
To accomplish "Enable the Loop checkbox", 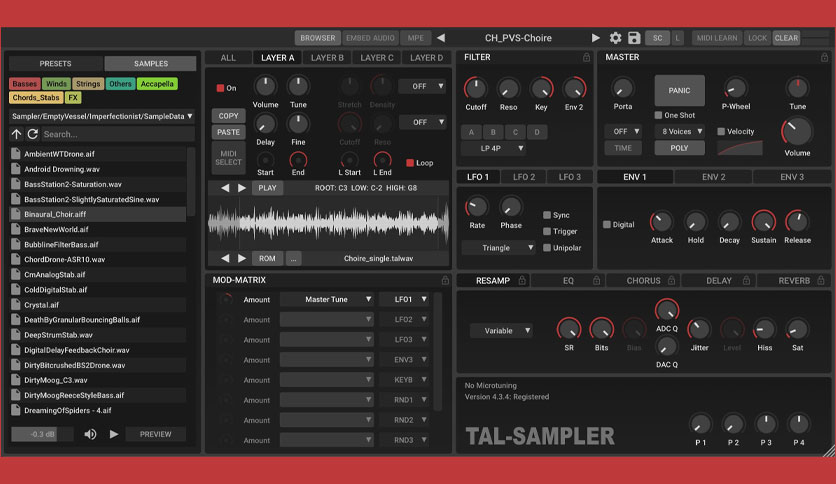I will click(410, 163).
